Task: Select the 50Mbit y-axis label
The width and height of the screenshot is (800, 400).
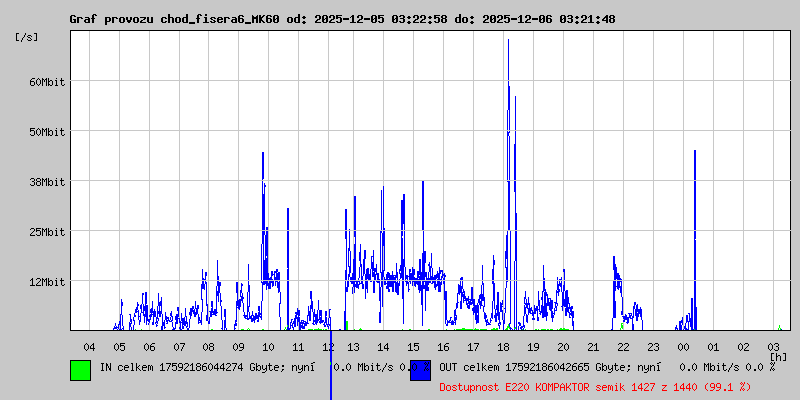Action: click(x=47, y=132)
